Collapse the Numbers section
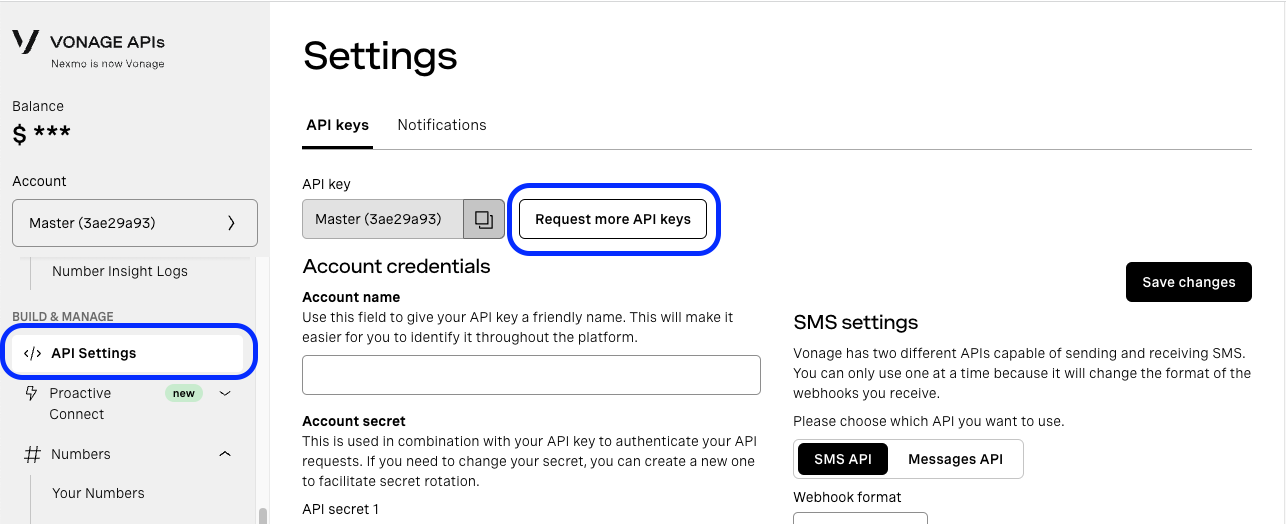Image resolution: width=1286 pixels, height=524 pixels. click(x=225, y=454)
